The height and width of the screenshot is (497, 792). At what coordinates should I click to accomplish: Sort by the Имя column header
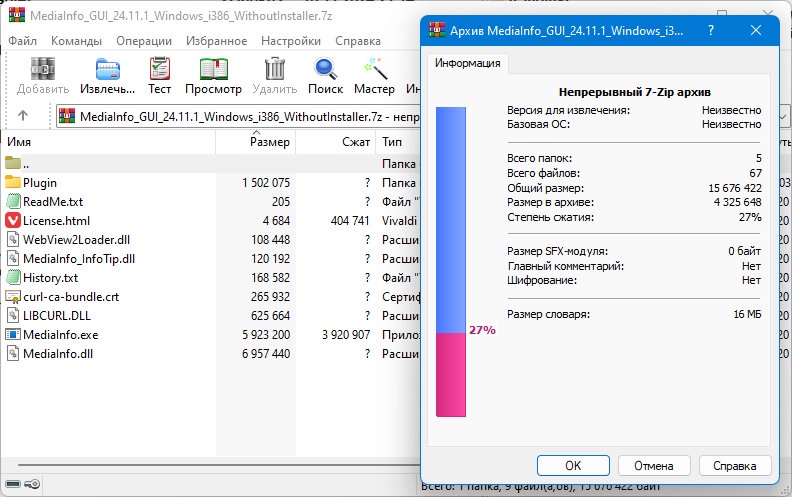coord(109,142)
